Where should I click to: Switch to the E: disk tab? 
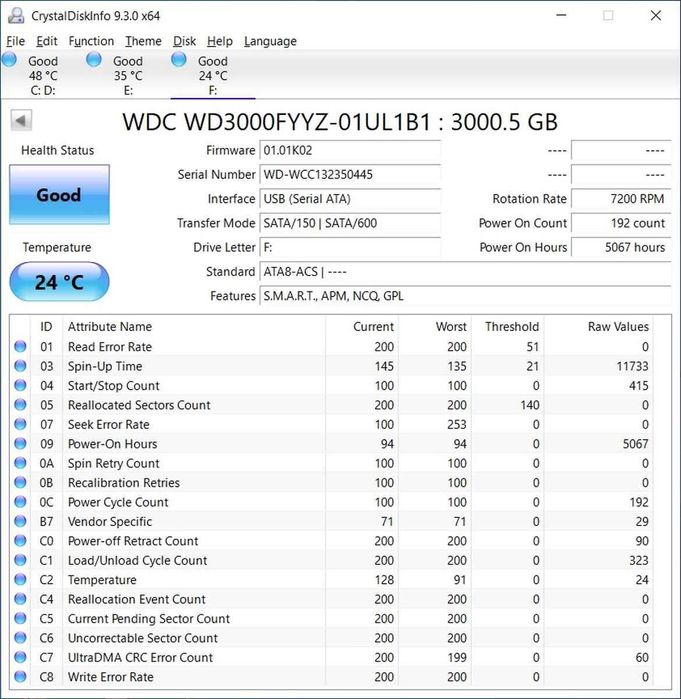[128, 75]
